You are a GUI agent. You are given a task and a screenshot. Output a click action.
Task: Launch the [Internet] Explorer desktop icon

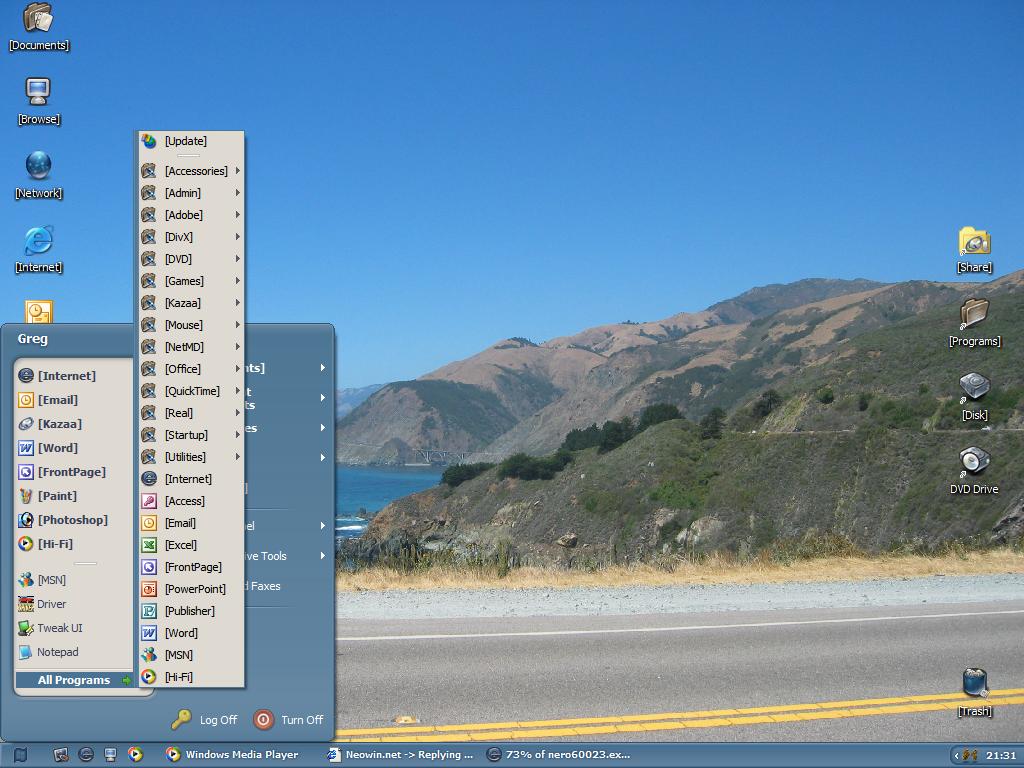39,249
